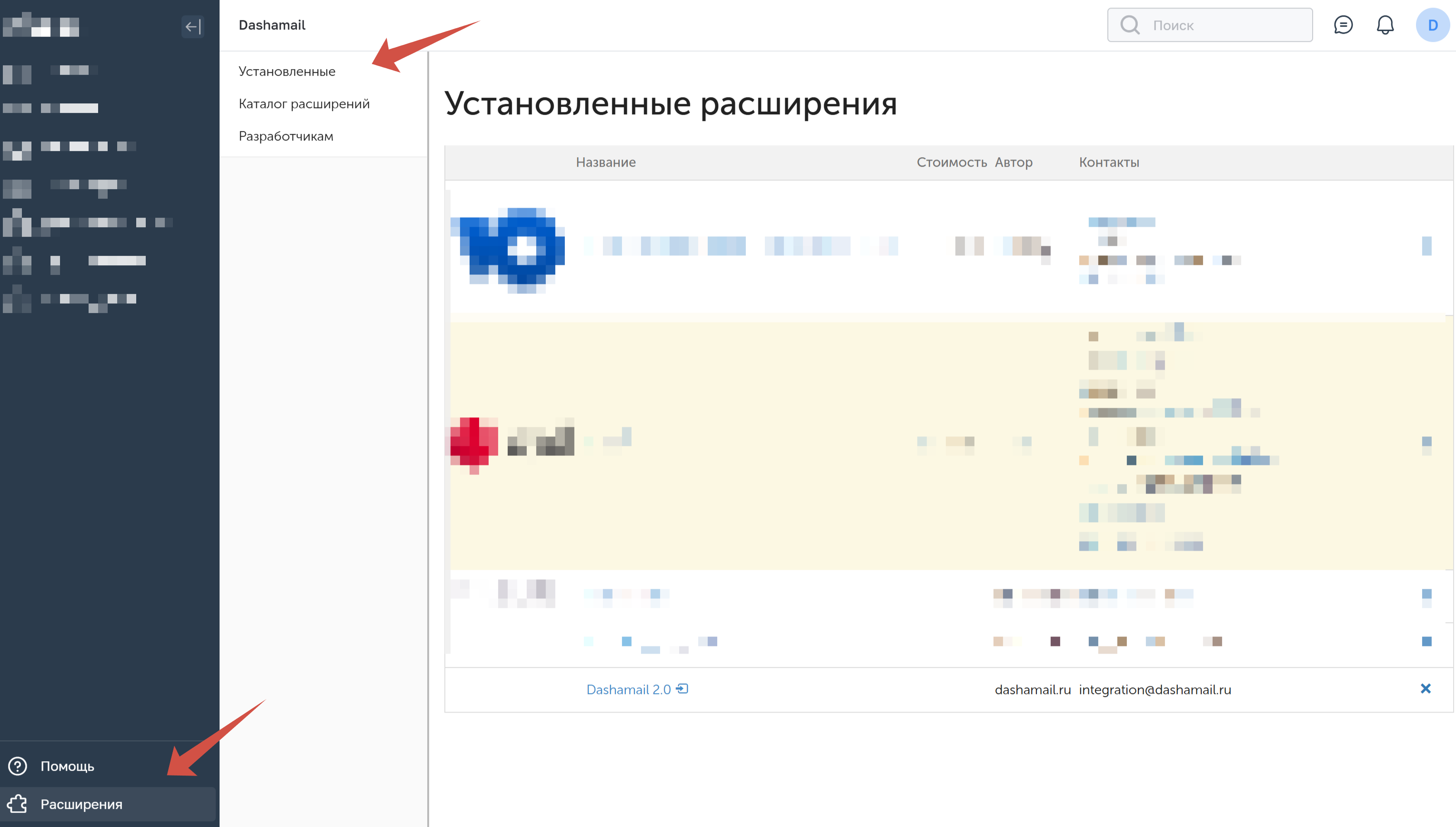This screenshot has height=827, width=1456.
Task: Go to the Разработчикам section
Action: [286, 136]
